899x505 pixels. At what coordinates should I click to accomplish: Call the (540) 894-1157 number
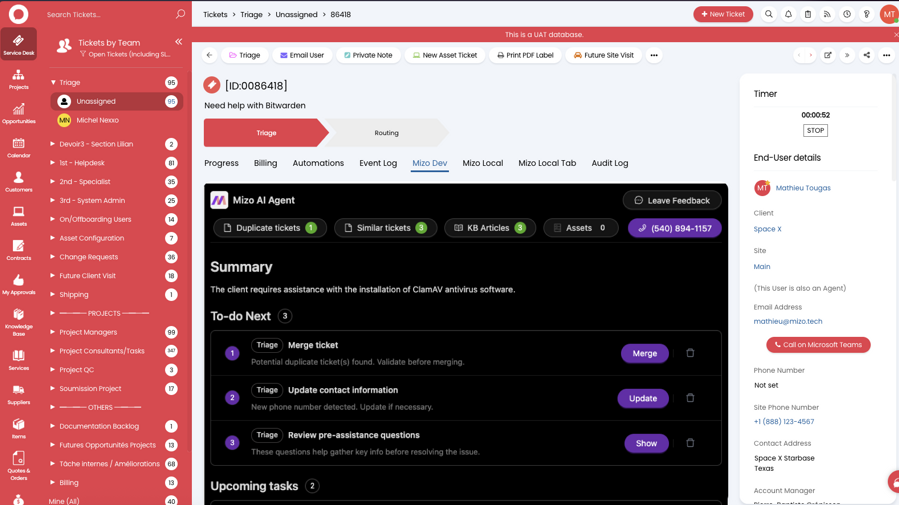click(x=675, y=228)
